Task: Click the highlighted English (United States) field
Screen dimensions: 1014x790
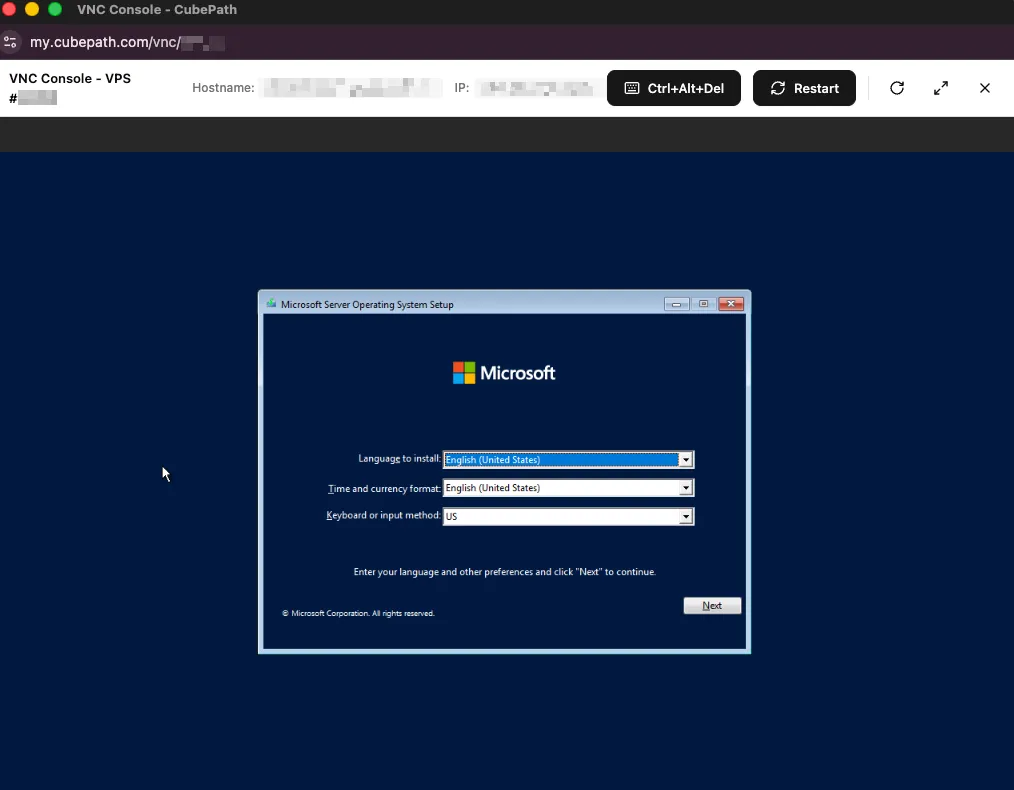Action: 560,459
